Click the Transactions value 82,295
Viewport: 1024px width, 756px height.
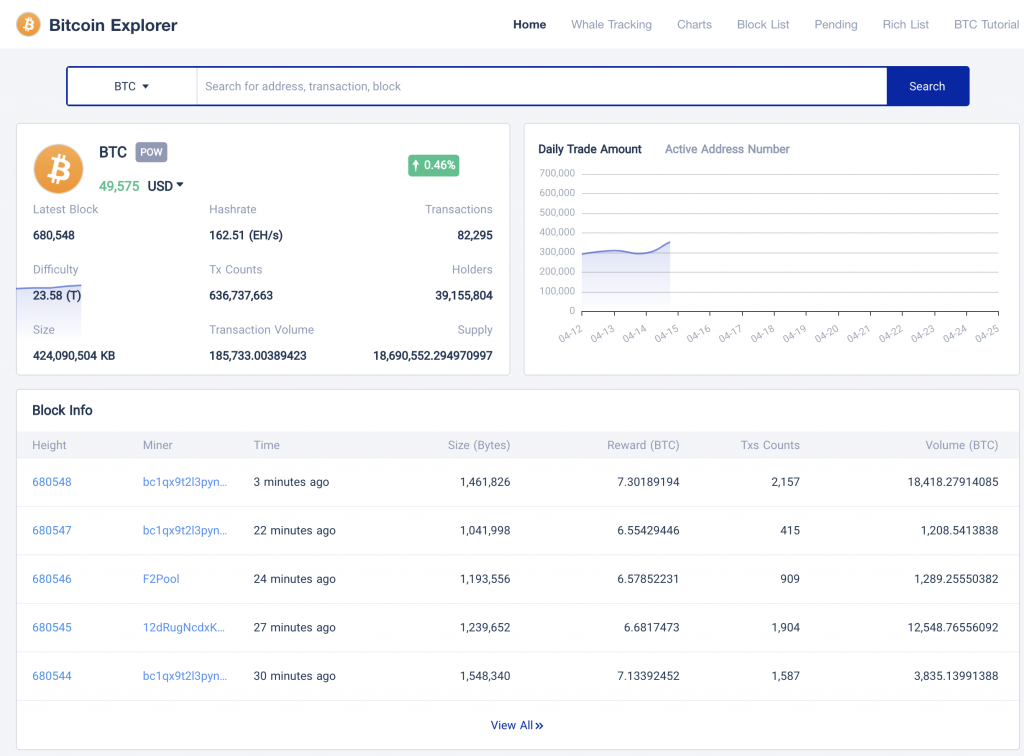pyautogui.click(x=475, y=235)
